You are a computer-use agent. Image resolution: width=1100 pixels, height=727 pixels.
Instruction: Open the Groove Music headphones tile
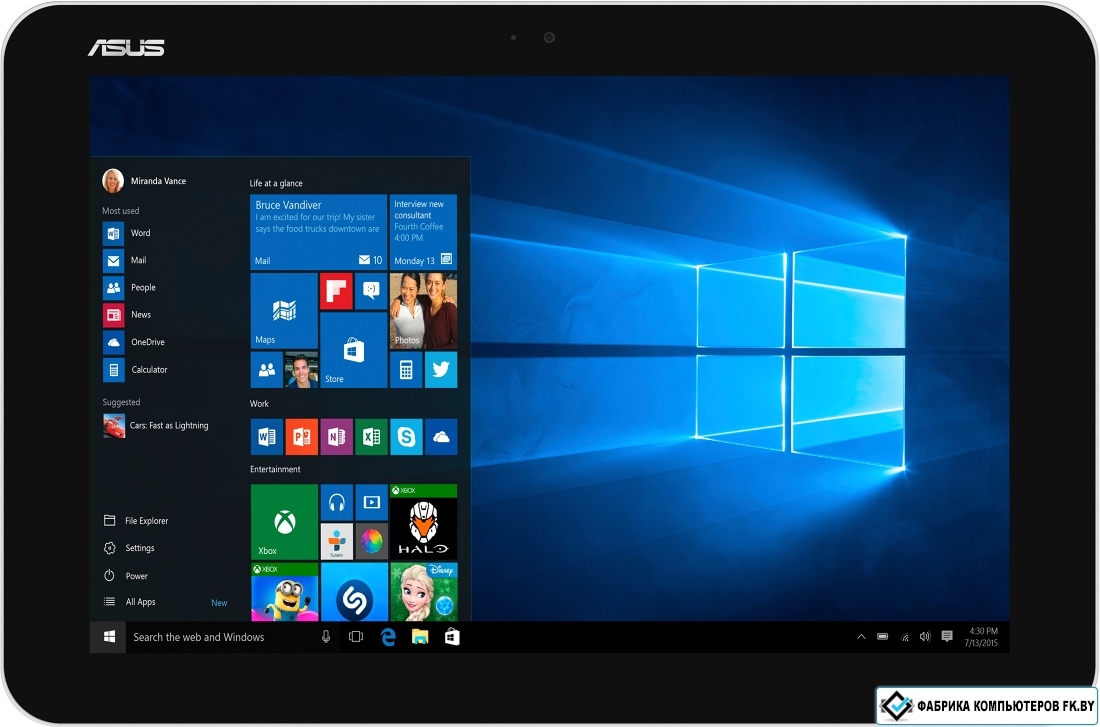(336, 502)
